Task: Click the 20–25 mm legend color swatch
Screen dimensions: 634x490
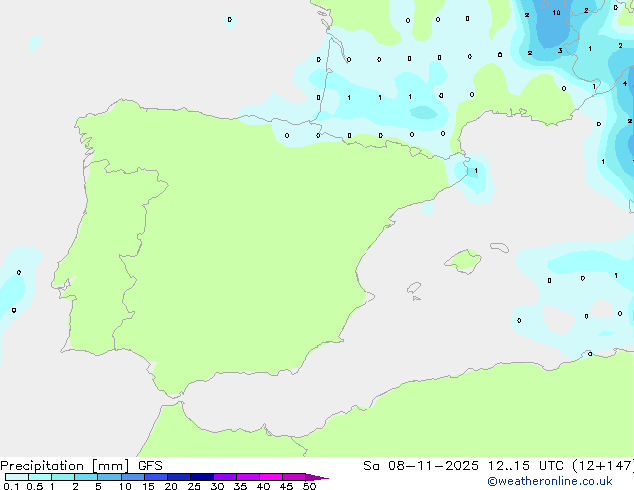Action: point(179,477)
